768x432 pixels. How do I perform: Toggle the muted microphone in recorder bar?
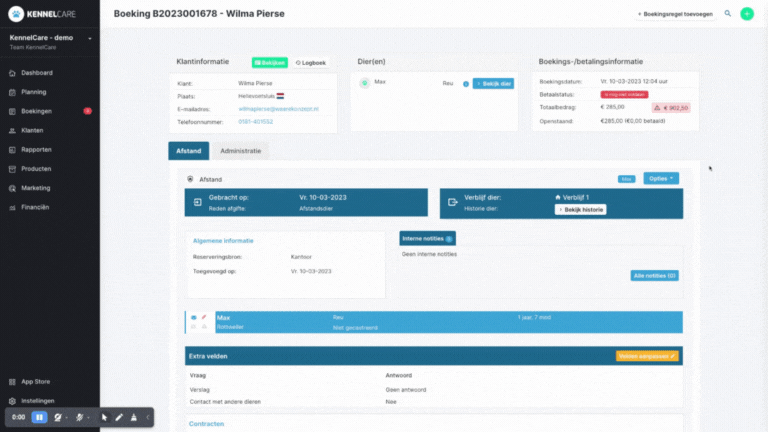[79, 417]
